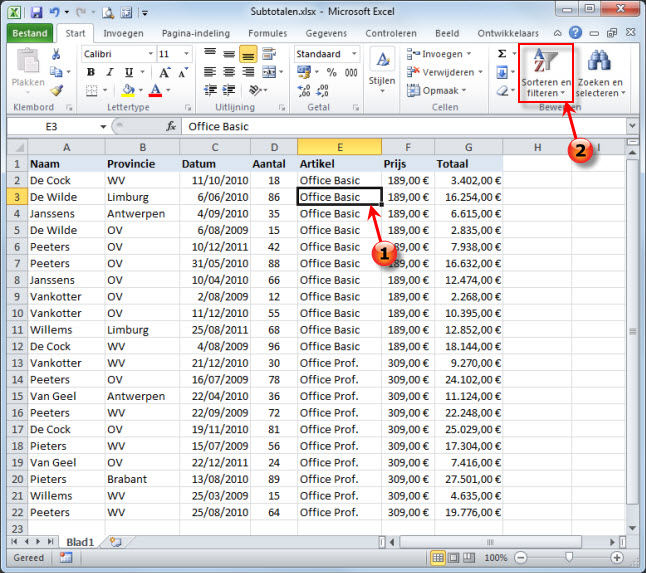Click the Select All corner box

(17, 147)
